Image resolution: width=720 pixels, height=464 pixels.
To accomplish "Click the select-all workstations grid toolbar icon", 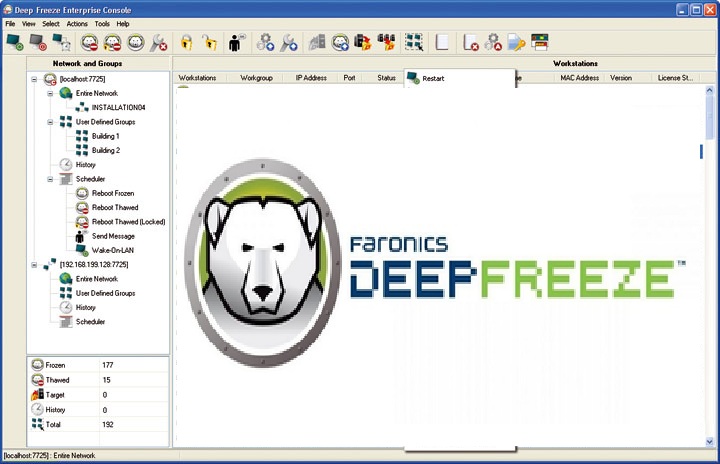I will (x=414, y=42).
